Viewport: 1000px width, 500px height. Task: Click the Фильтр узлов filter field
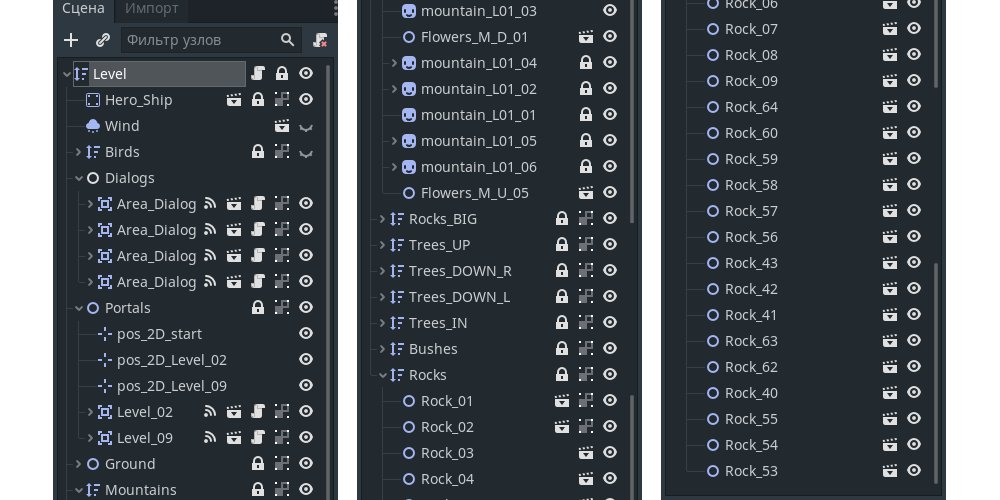pos(211,40)
